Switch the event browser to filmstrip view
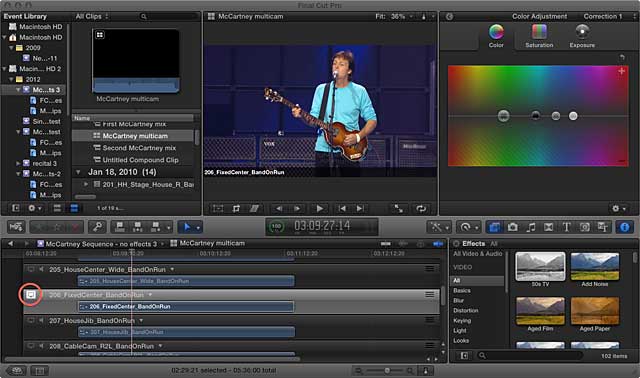Image resolution: width=640 pixels, height=378 pixels. [57, 208]
